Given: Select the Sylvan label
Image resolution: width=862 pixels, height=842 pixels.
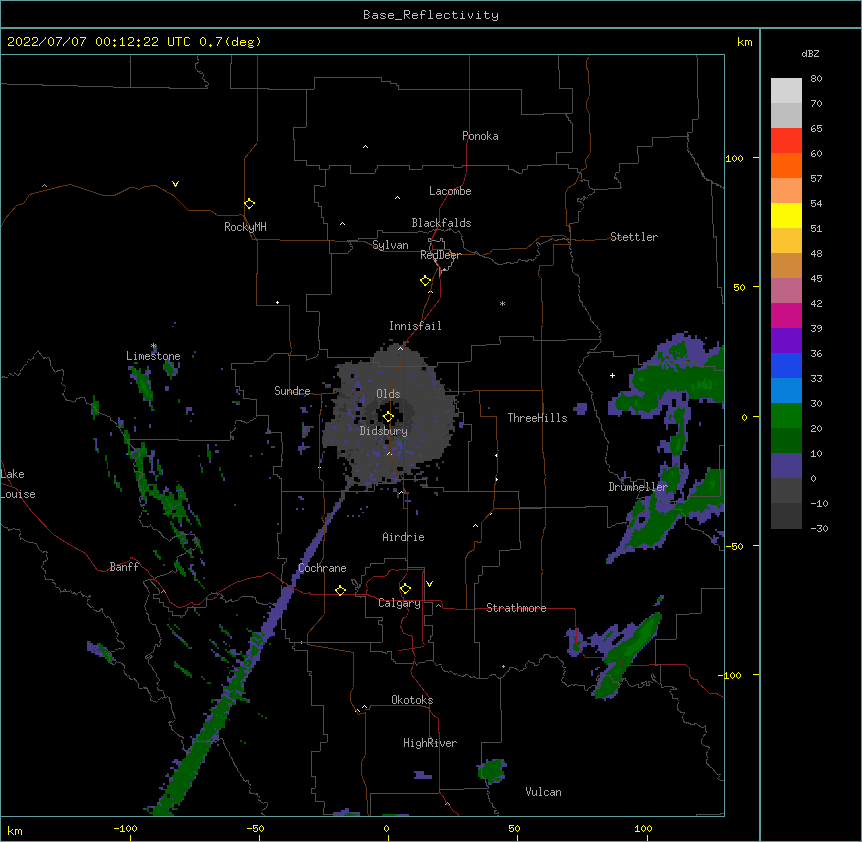Looking at the screenshot, I should click(390, 245).
